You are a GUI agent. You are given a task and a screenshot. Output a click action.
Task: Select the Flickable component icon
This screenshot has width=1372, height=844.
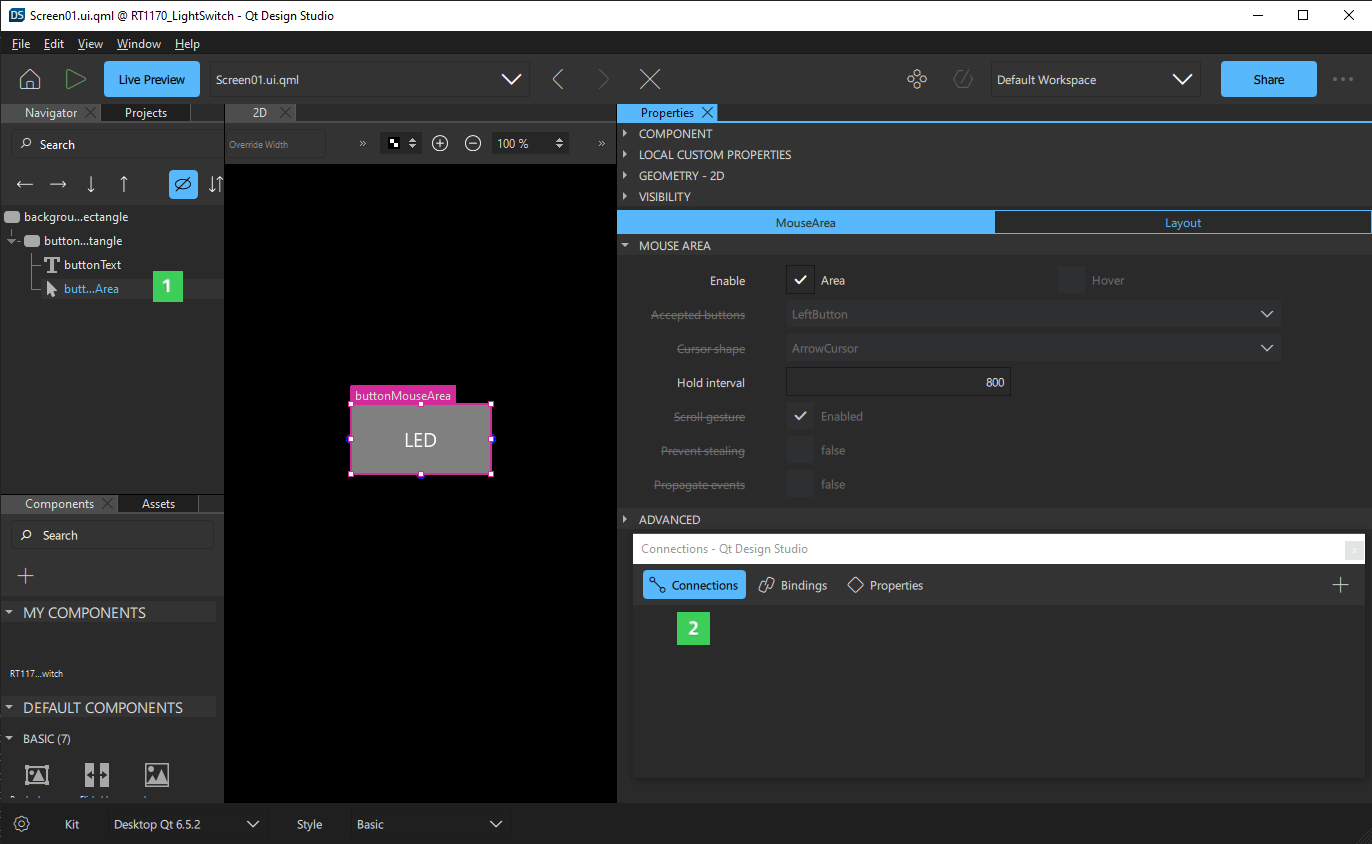[96, 774]
